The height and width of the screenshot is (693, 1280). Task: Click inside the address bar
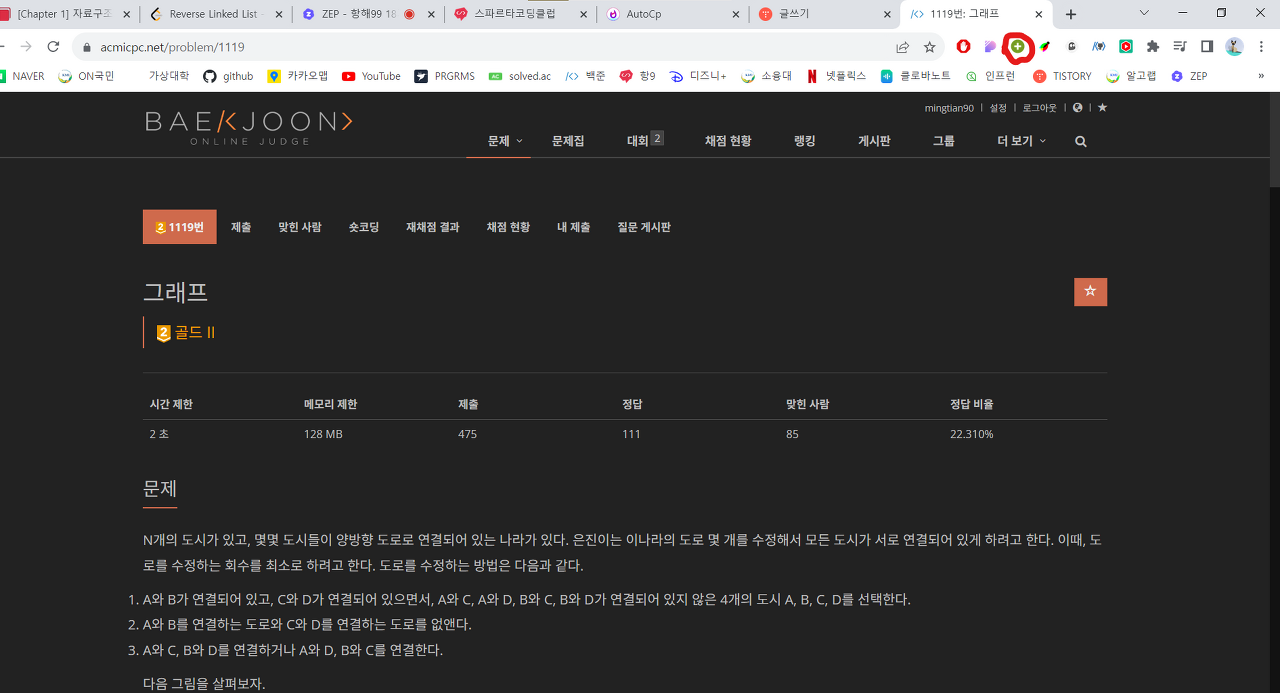tap(400, 46)
